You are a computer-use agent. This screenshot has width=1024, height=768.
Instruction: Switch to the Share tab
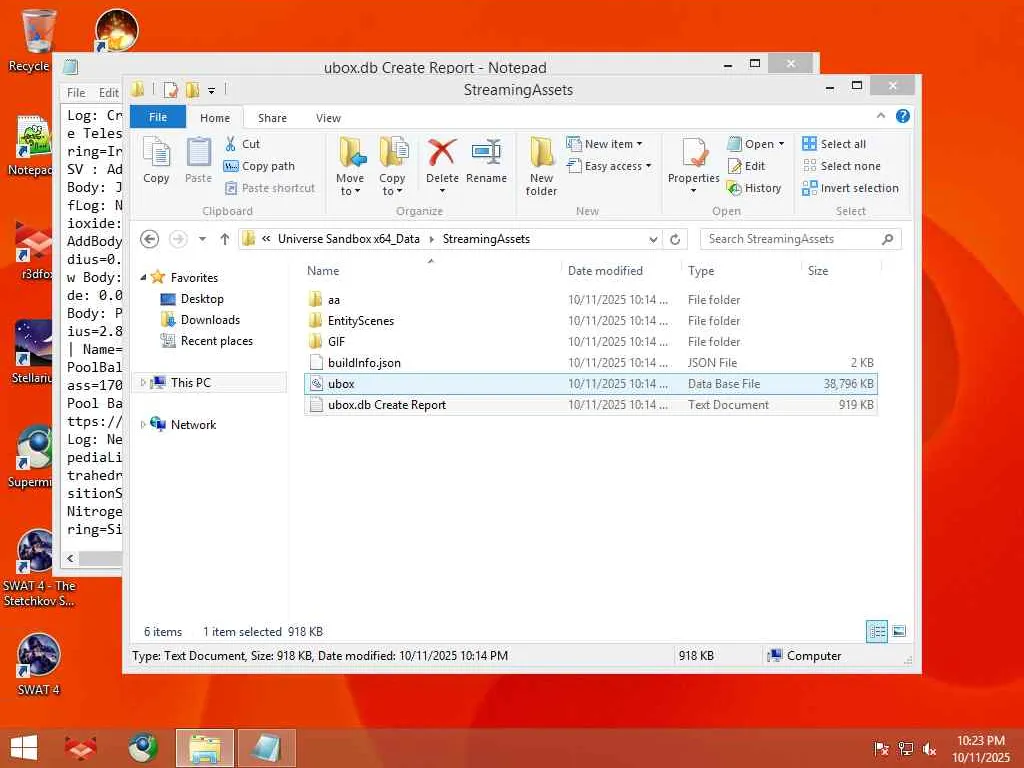point(272,118)
